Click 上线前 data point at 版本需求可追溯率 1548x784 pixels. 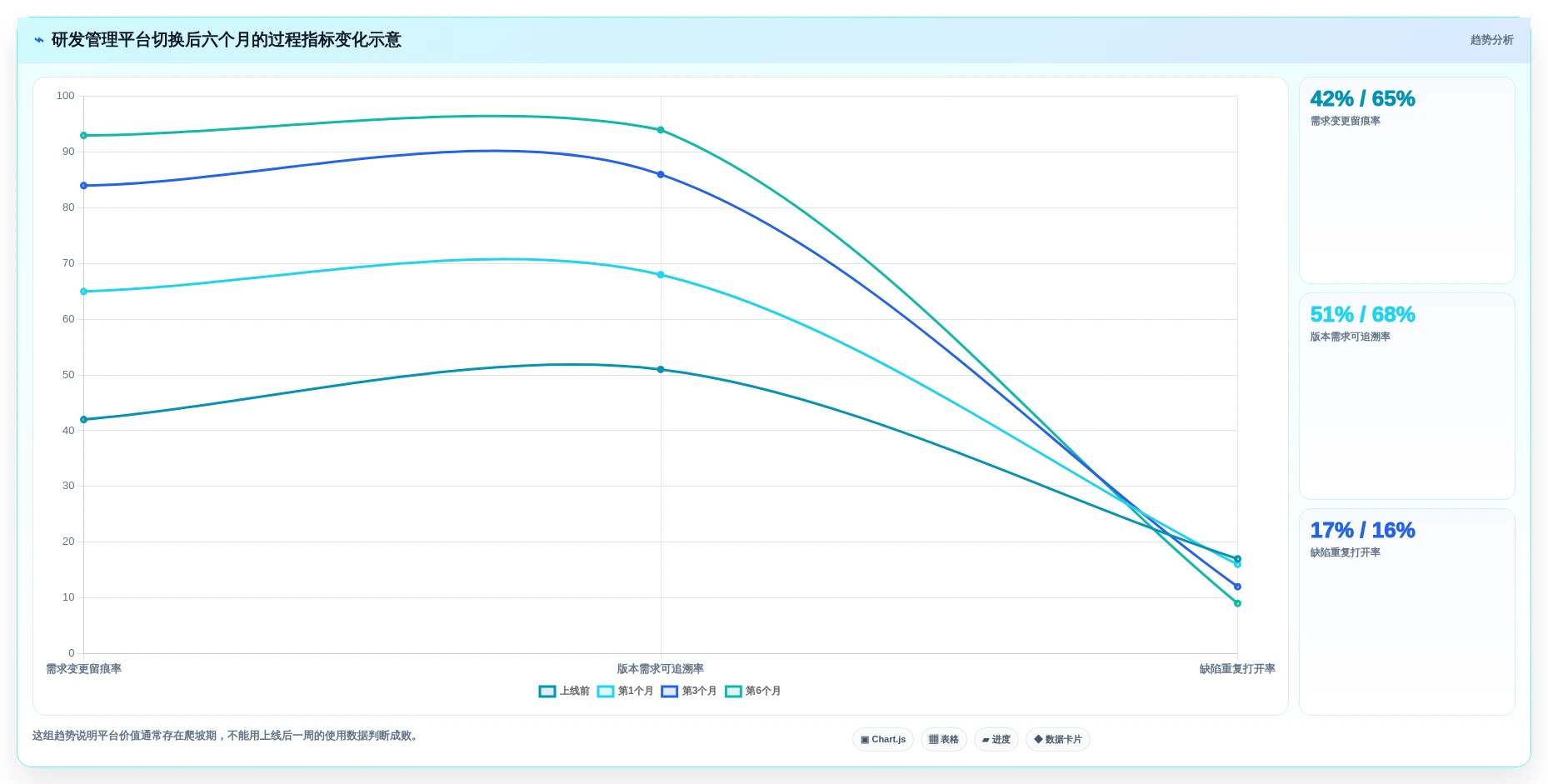click(661, 370)
